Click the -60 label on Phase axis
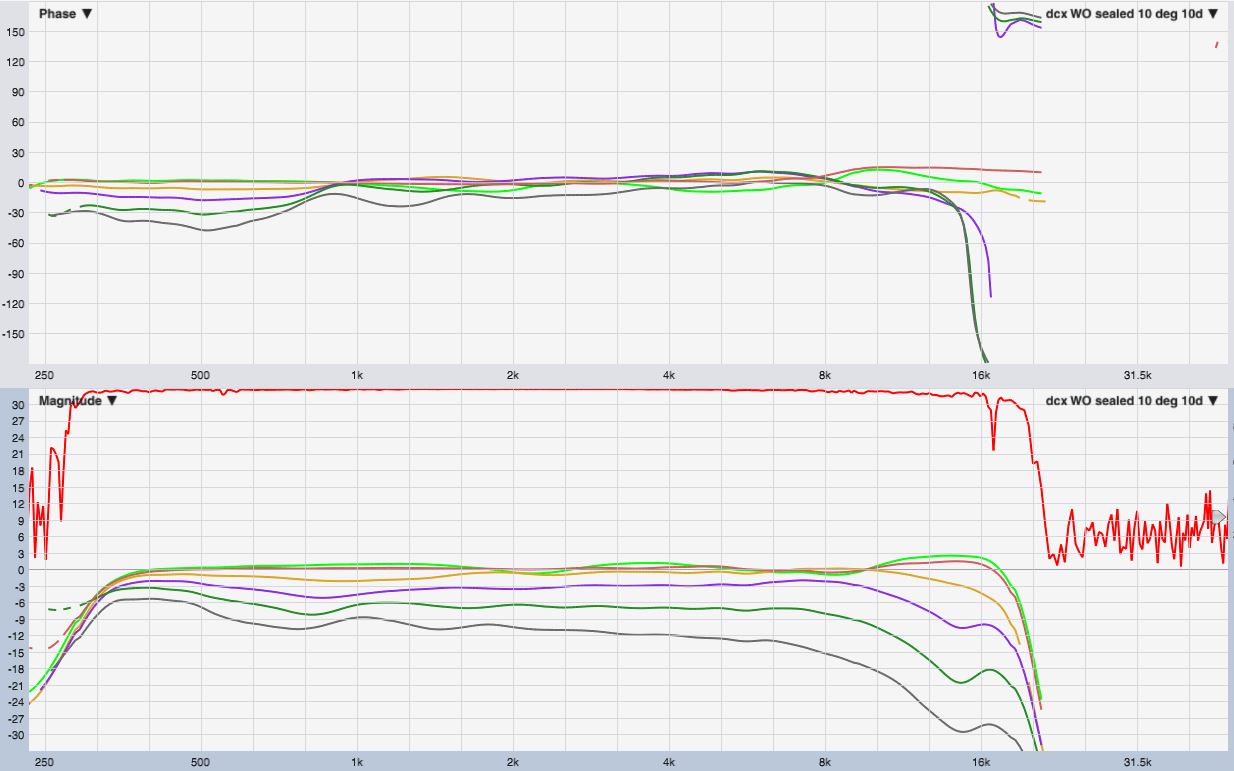 click(x=15, y=243)
